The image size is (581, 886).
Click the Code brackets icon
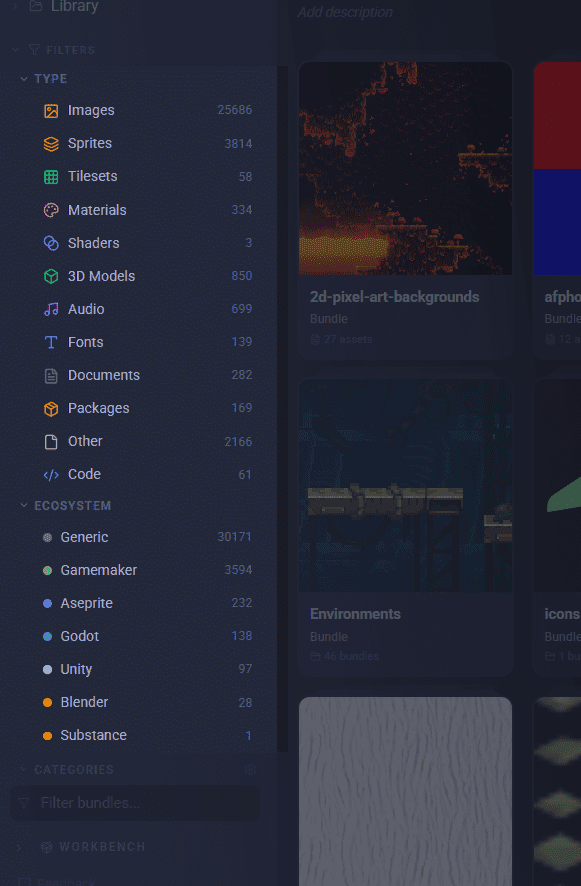coord(51,475)
